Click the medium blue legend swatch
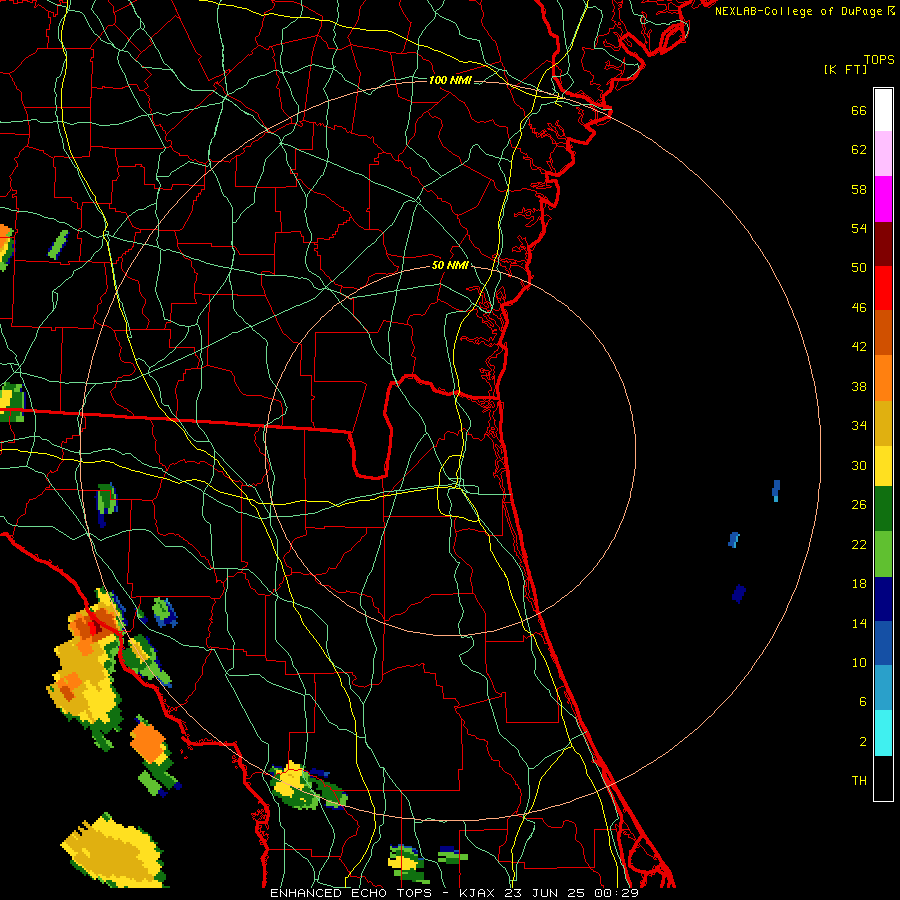The width and height of the screenshot is (900, 900). [x=883, y=643]
